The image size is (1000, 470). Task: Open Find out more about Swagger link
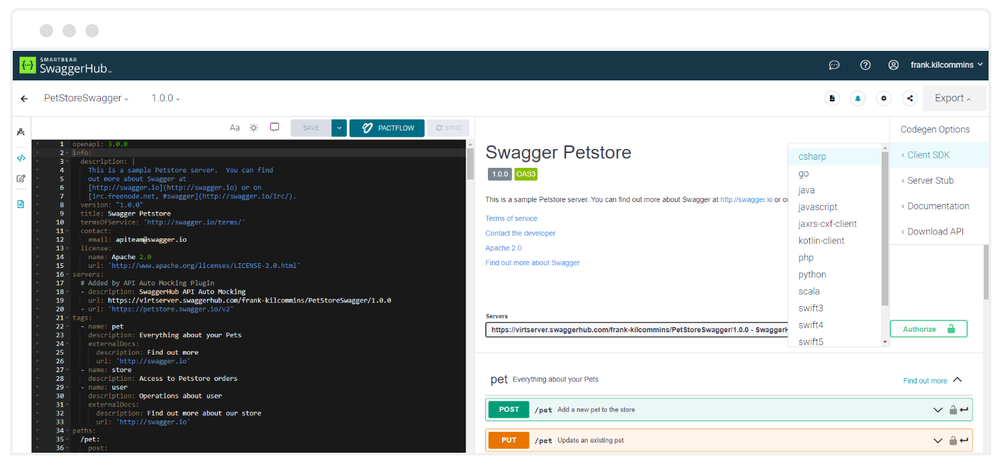point(533,263)
